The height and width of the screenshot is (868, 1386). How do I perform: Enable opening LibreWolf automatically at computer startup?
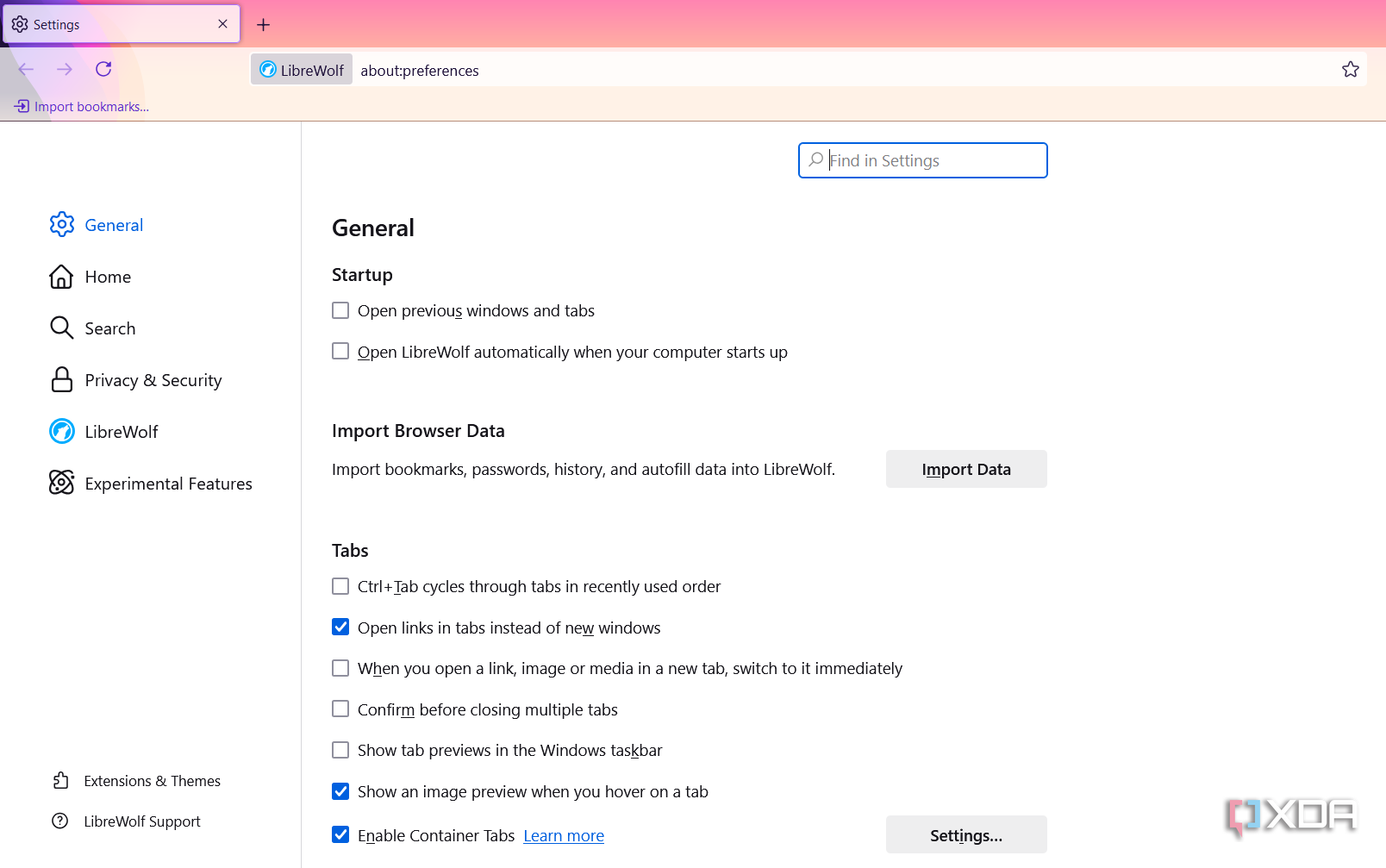(340, 351)
